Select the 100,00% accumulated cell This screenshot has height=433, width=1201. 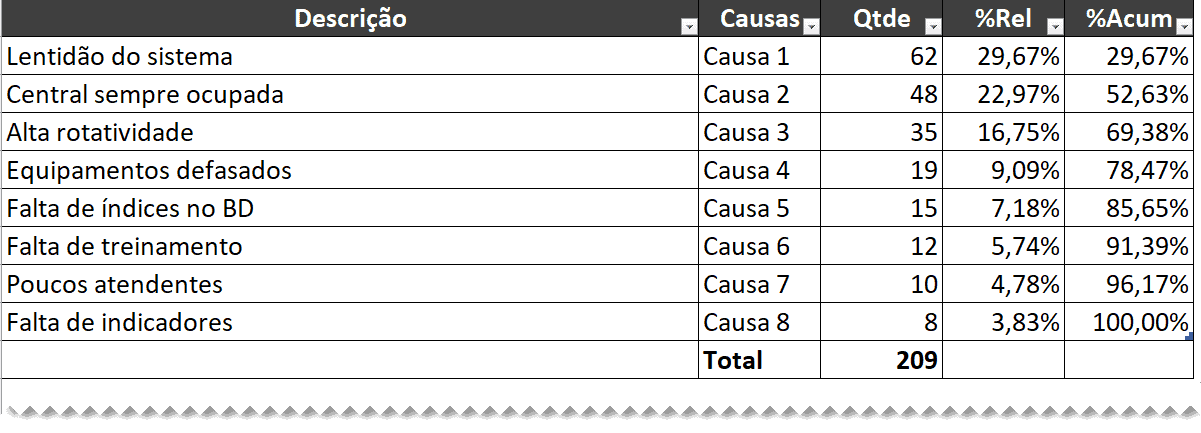pyautogui.click(x=1128, y=322)
